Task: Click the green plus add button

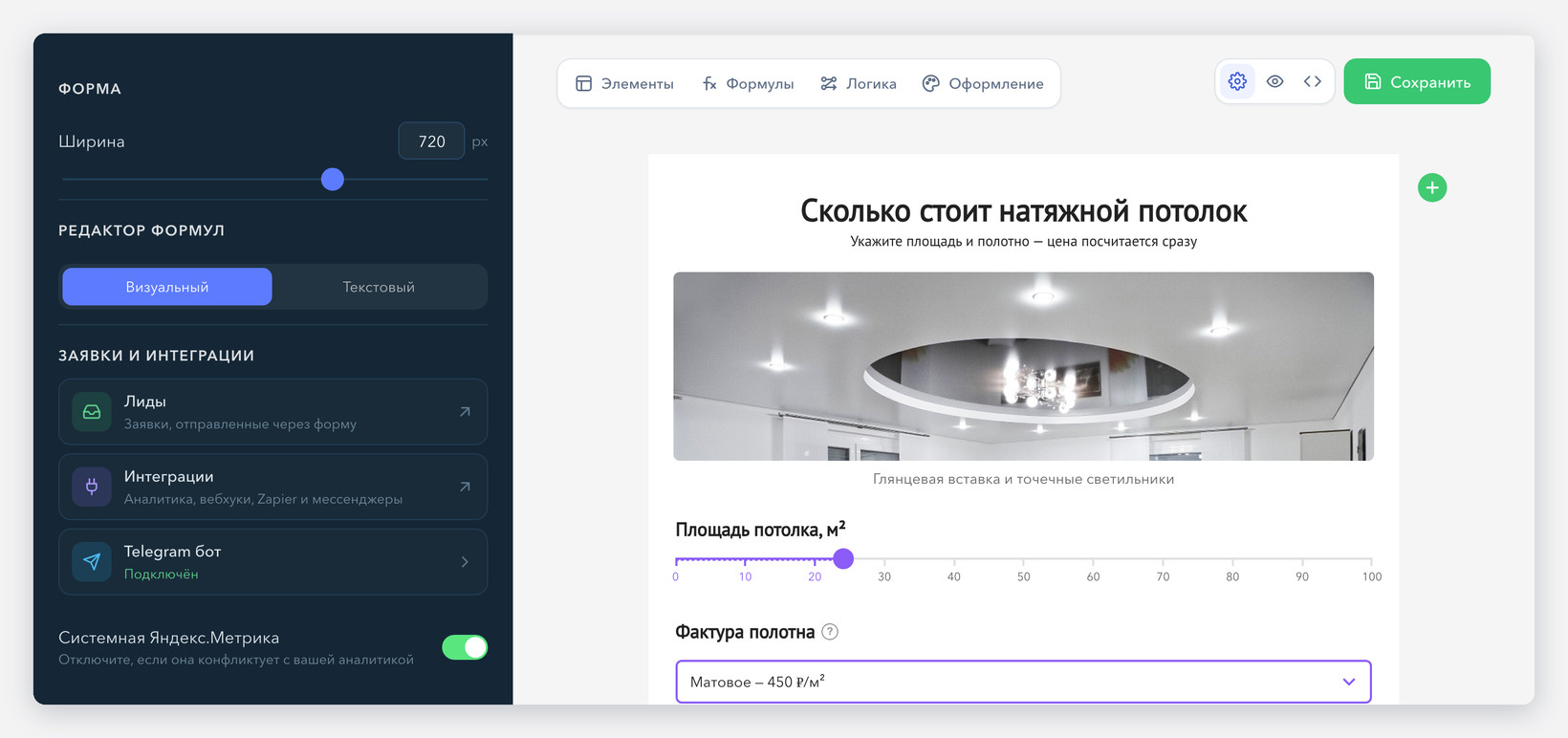Action: coord(1431,187)
